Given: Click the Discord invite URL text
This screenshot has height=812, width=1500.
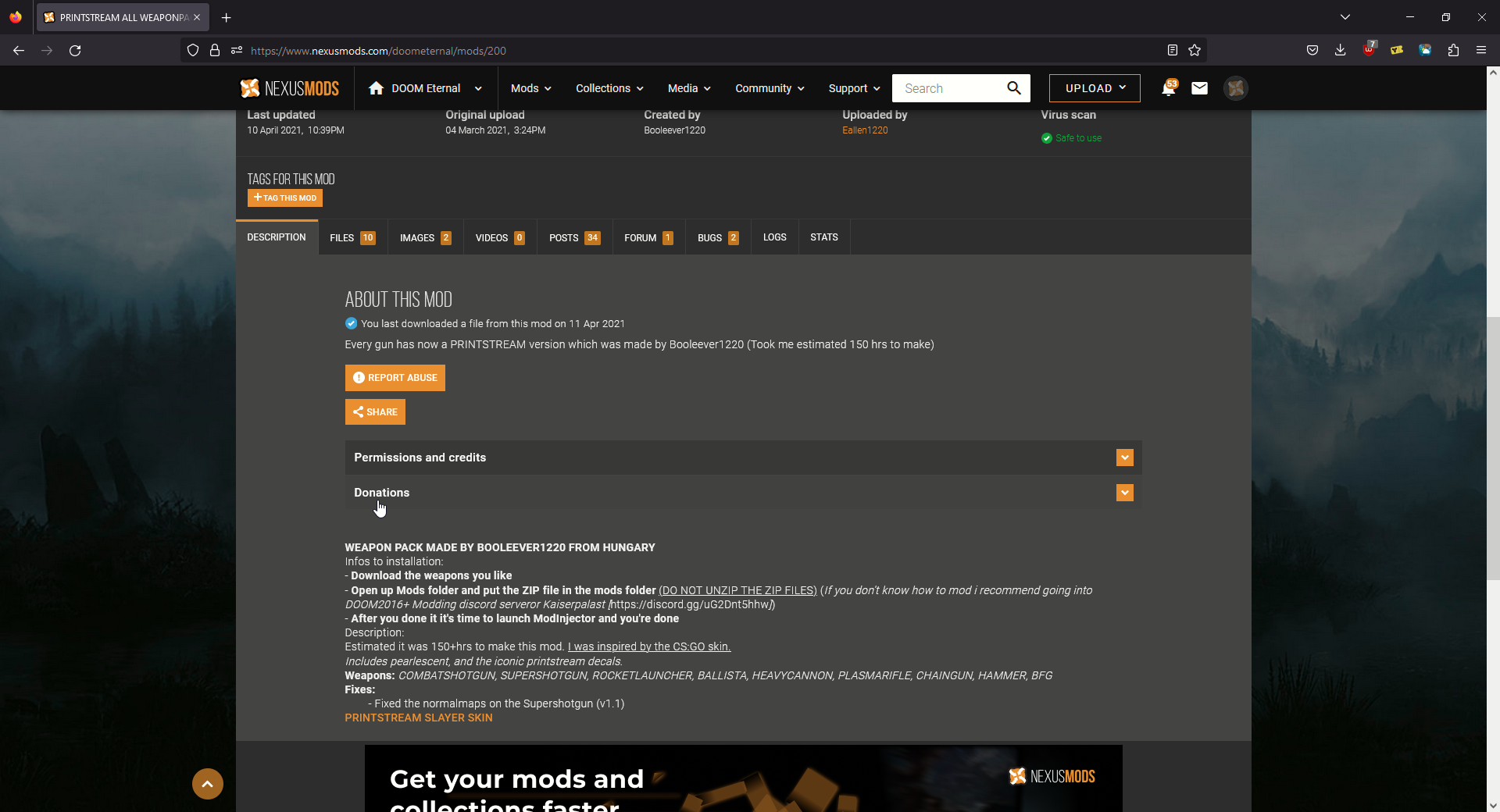Looking at the screenshot, I should pos(691,604).
